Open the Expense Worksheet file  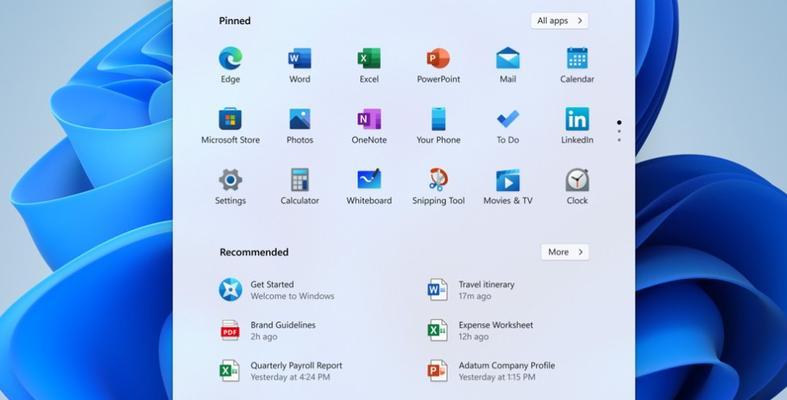pyautogui.click(x=480, y=330)
